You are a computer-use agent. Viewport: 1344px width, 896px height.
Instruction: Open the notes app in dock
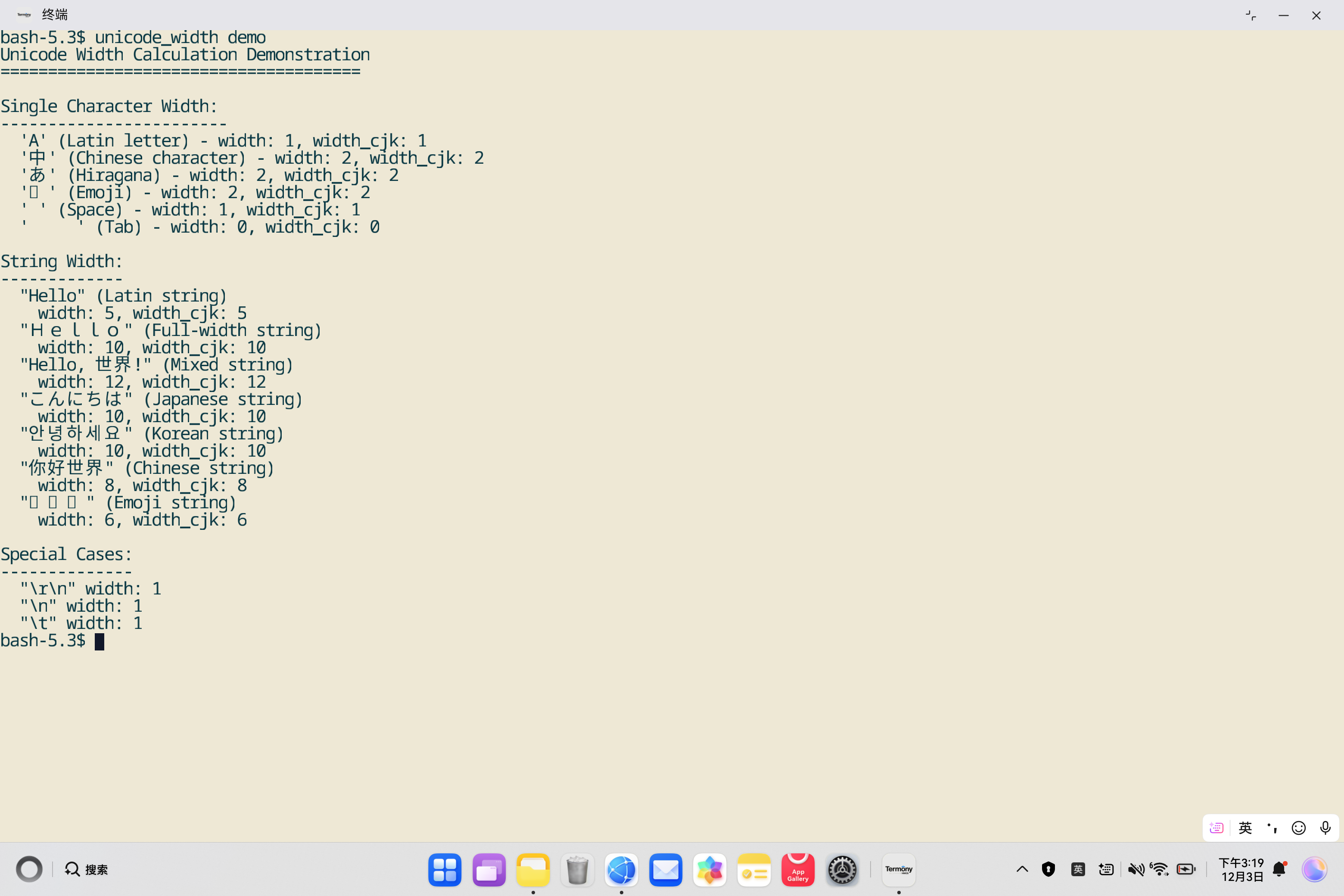pos(754,870)
